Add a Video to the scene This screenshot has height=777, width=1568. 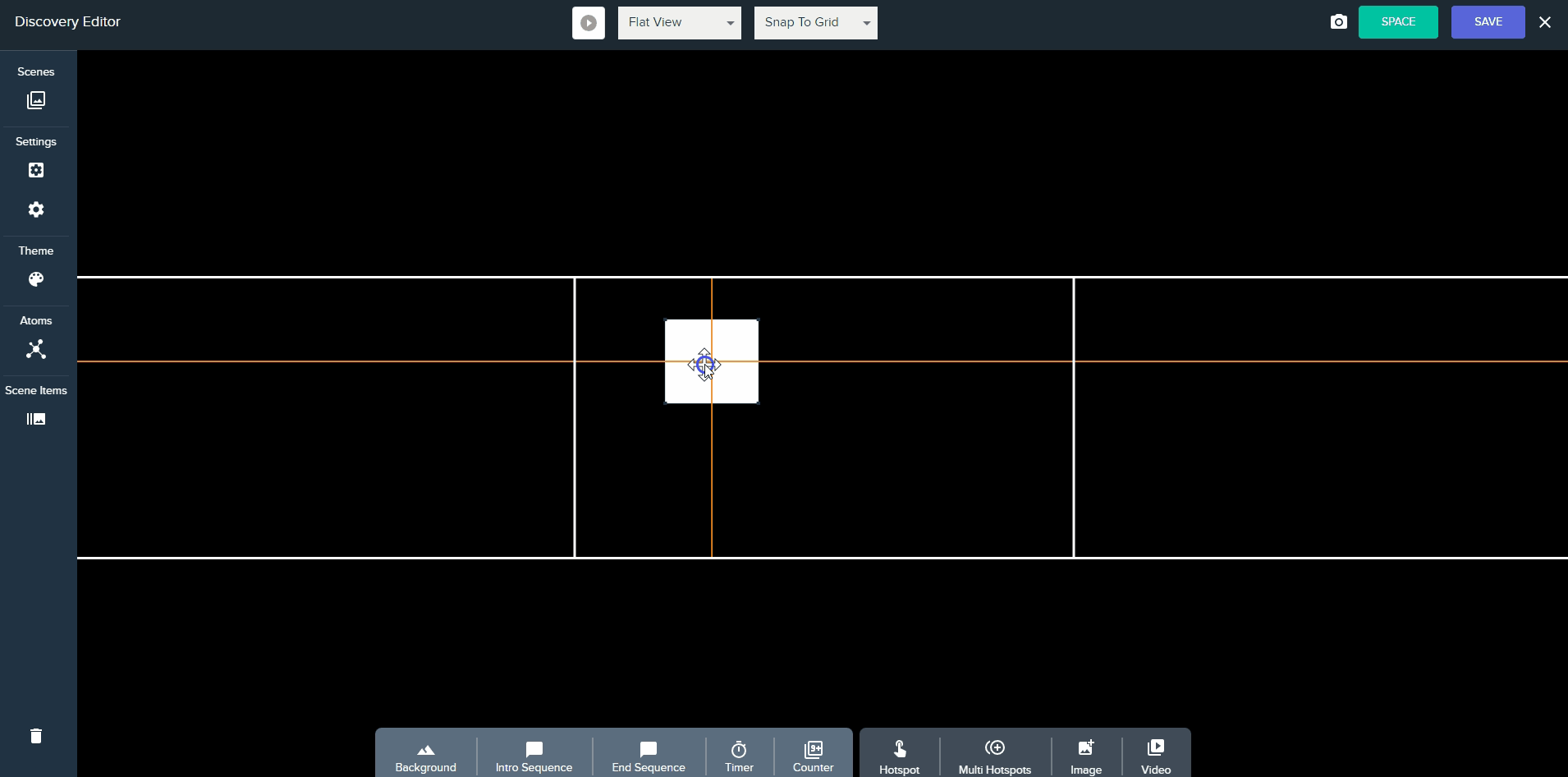[x=1156, y=756]
